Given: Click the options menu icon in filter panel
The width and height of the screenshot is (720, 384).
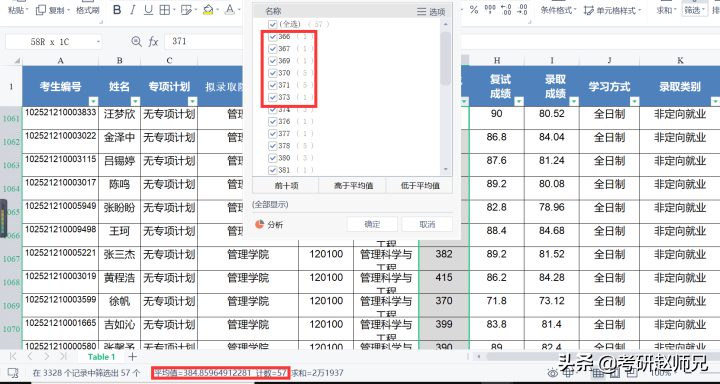Looking at the screenshot, I should coord(421,12).
